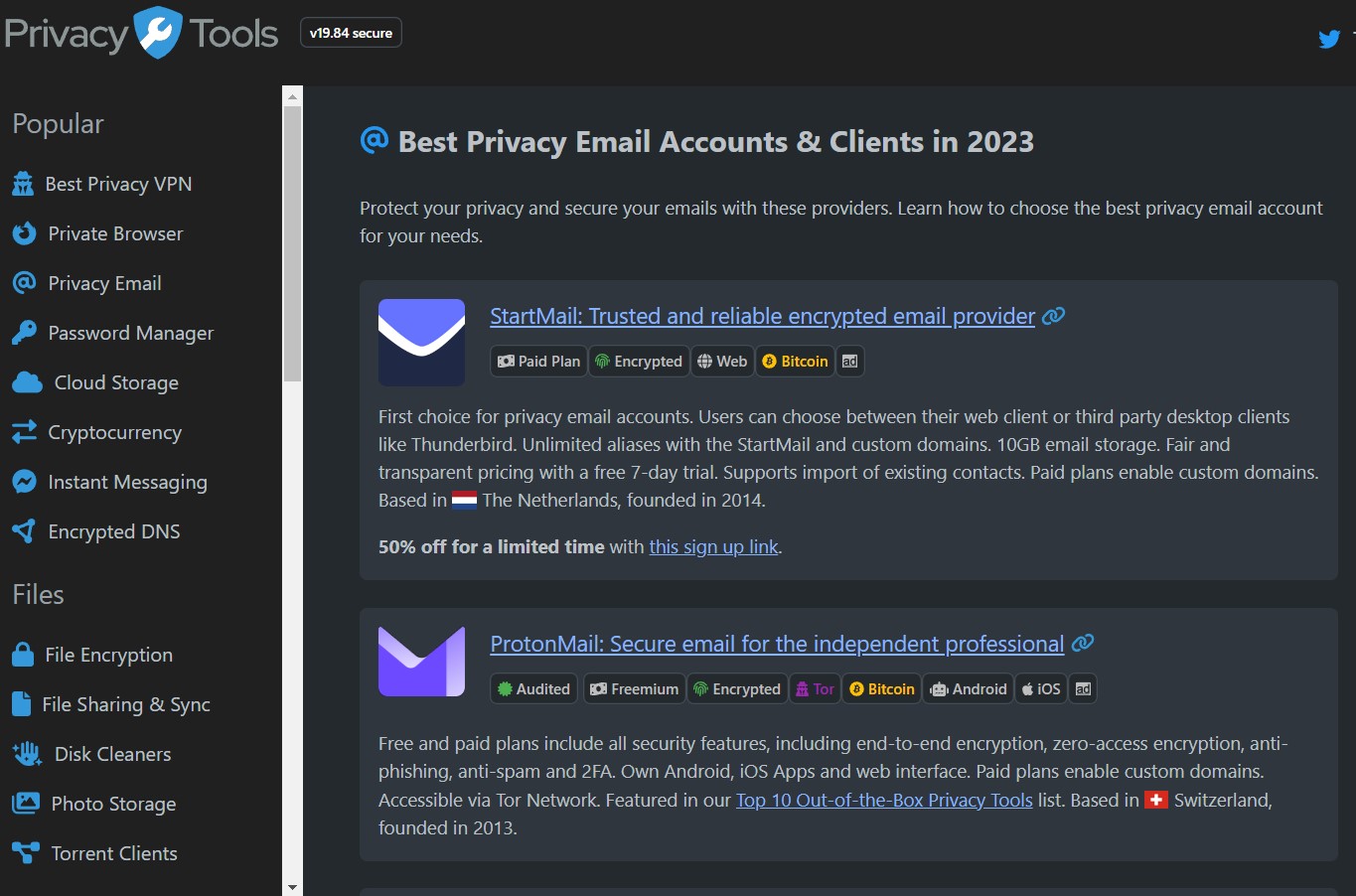Click the Encrypted badge on StartMail
This screenshot has height=896, width=1356.
[639, 362]
